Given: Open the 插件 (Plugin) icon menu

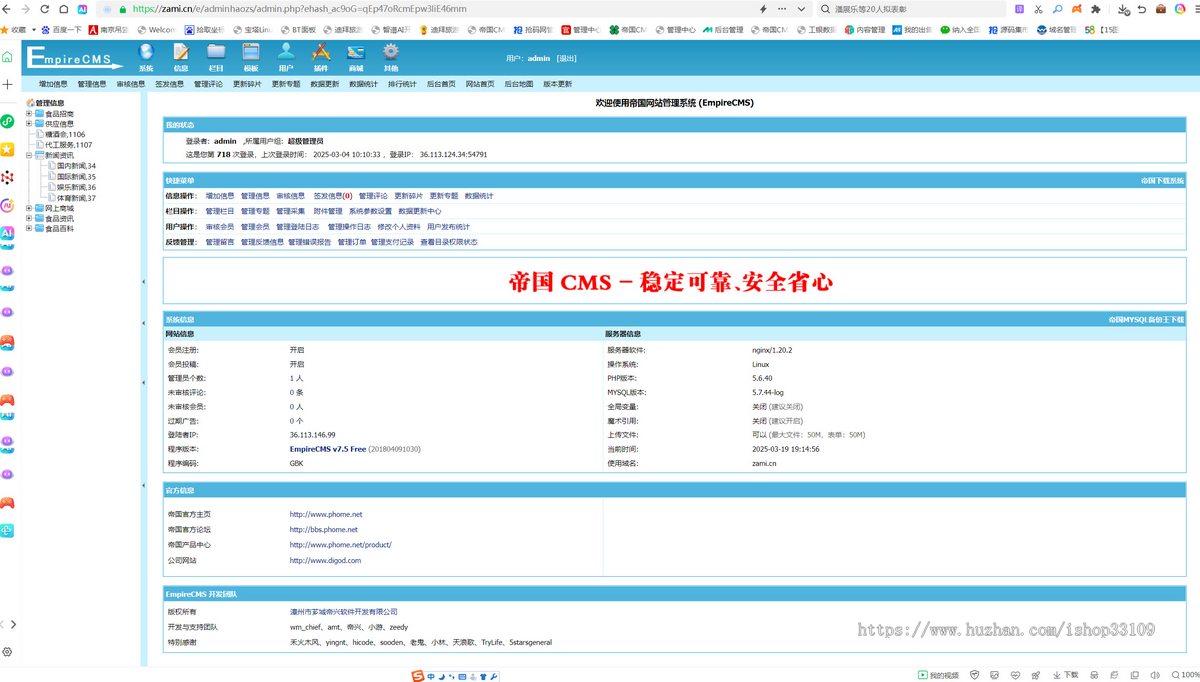Looking at the screenshot, I should tap(321, 58).
